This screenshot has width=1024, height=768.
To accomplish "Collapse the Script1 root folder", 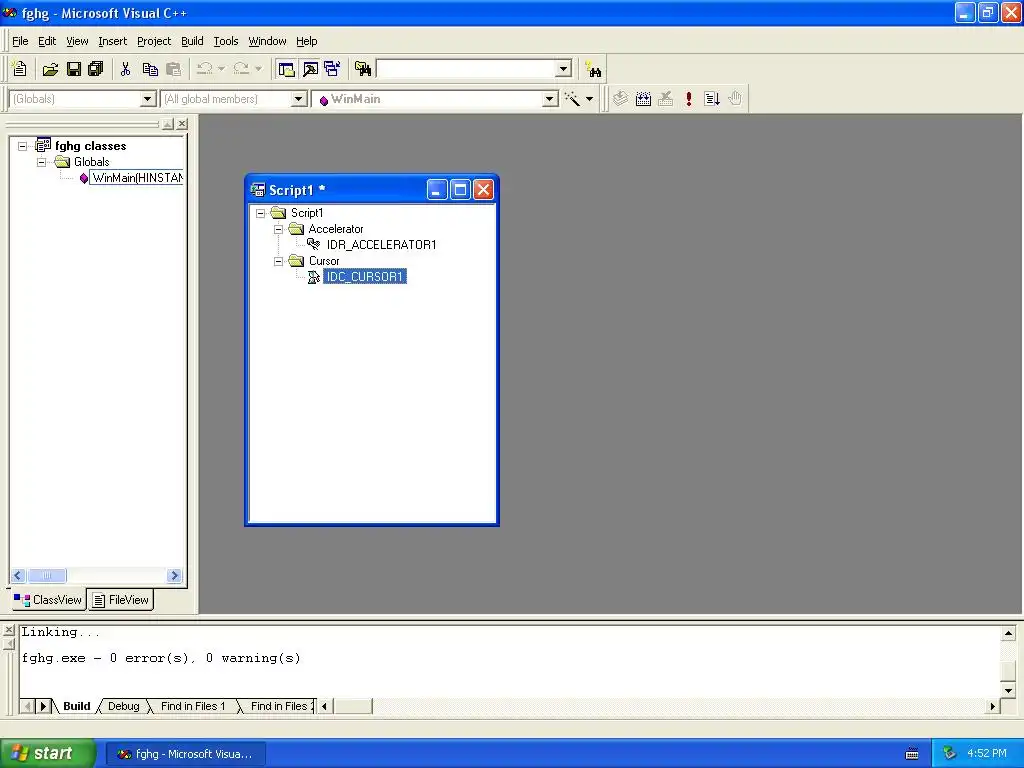I will pos(260,213).
